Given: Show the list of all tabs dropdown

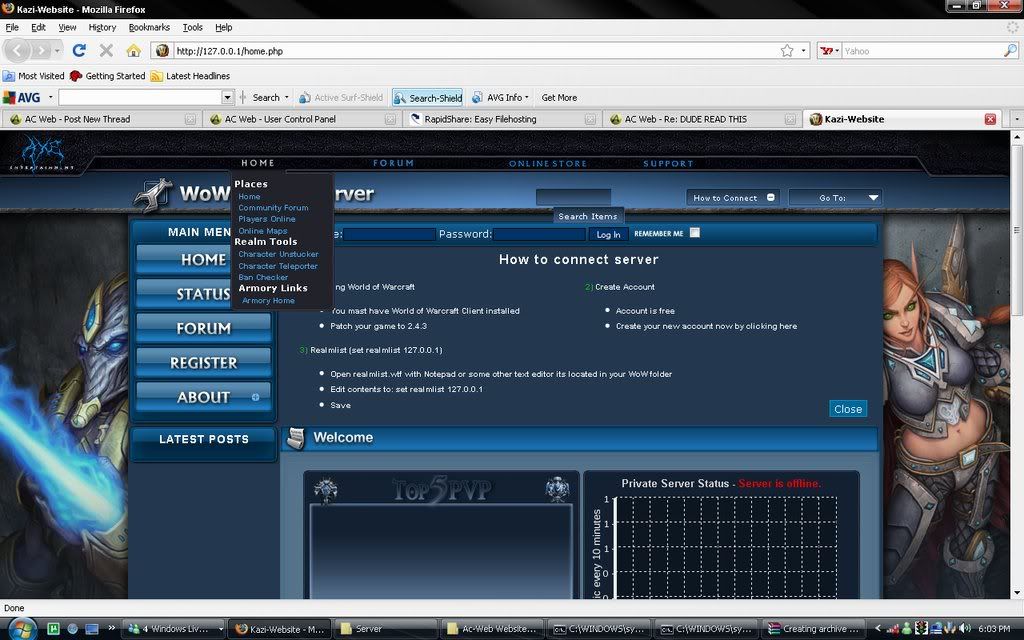Looking at the screenshot, I should point(1016,120).
